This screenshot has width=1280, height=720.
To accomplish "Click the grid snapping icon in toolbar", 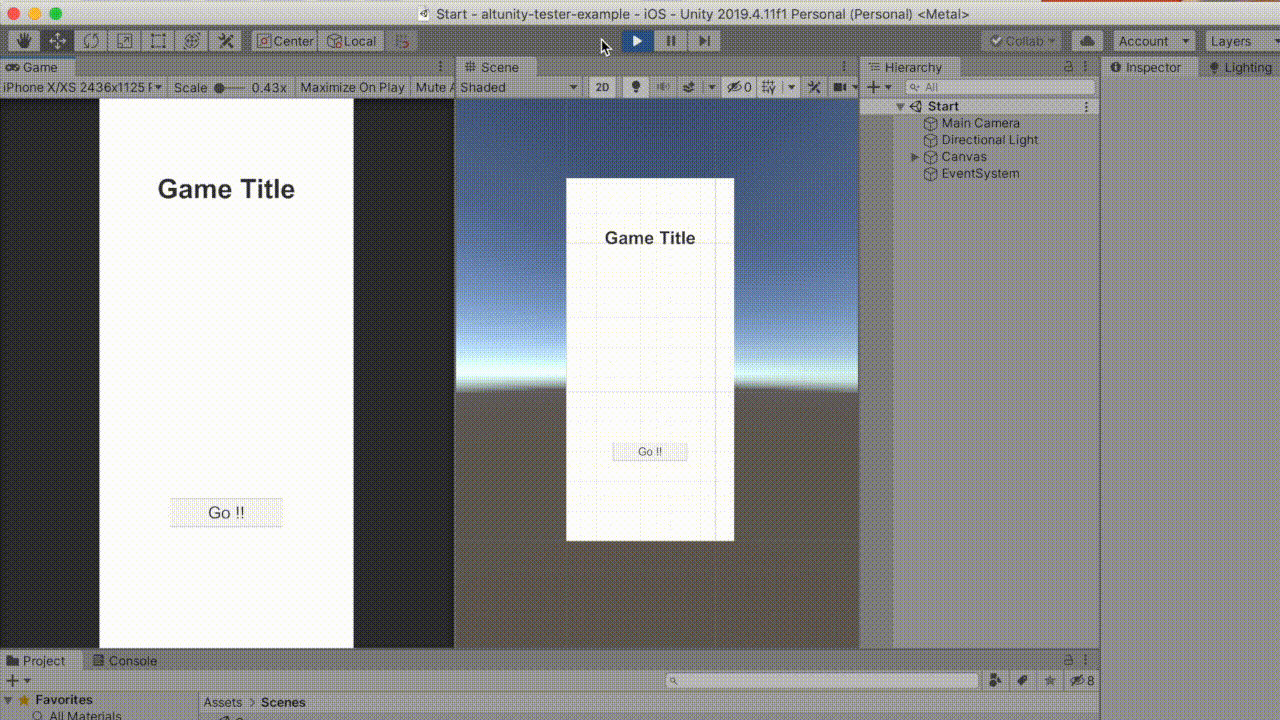I will point(402,41).
